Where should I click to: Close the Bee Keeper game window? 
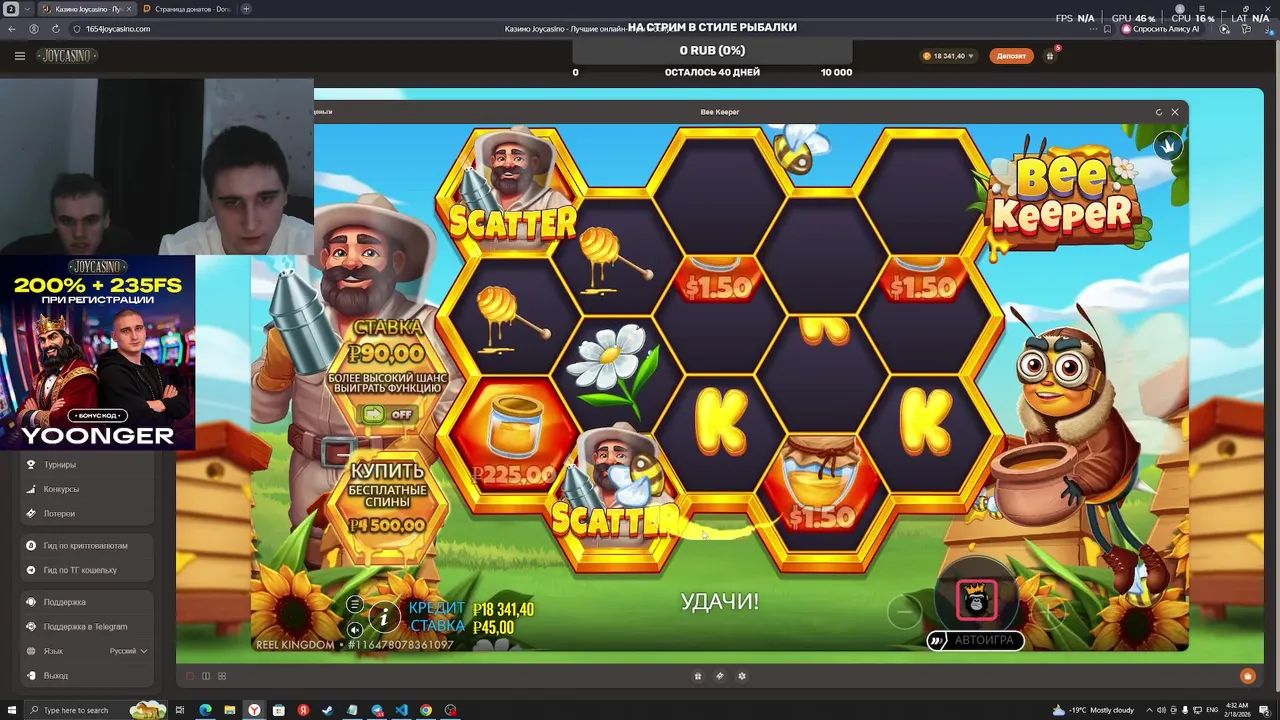click(x=1175, y=112)
